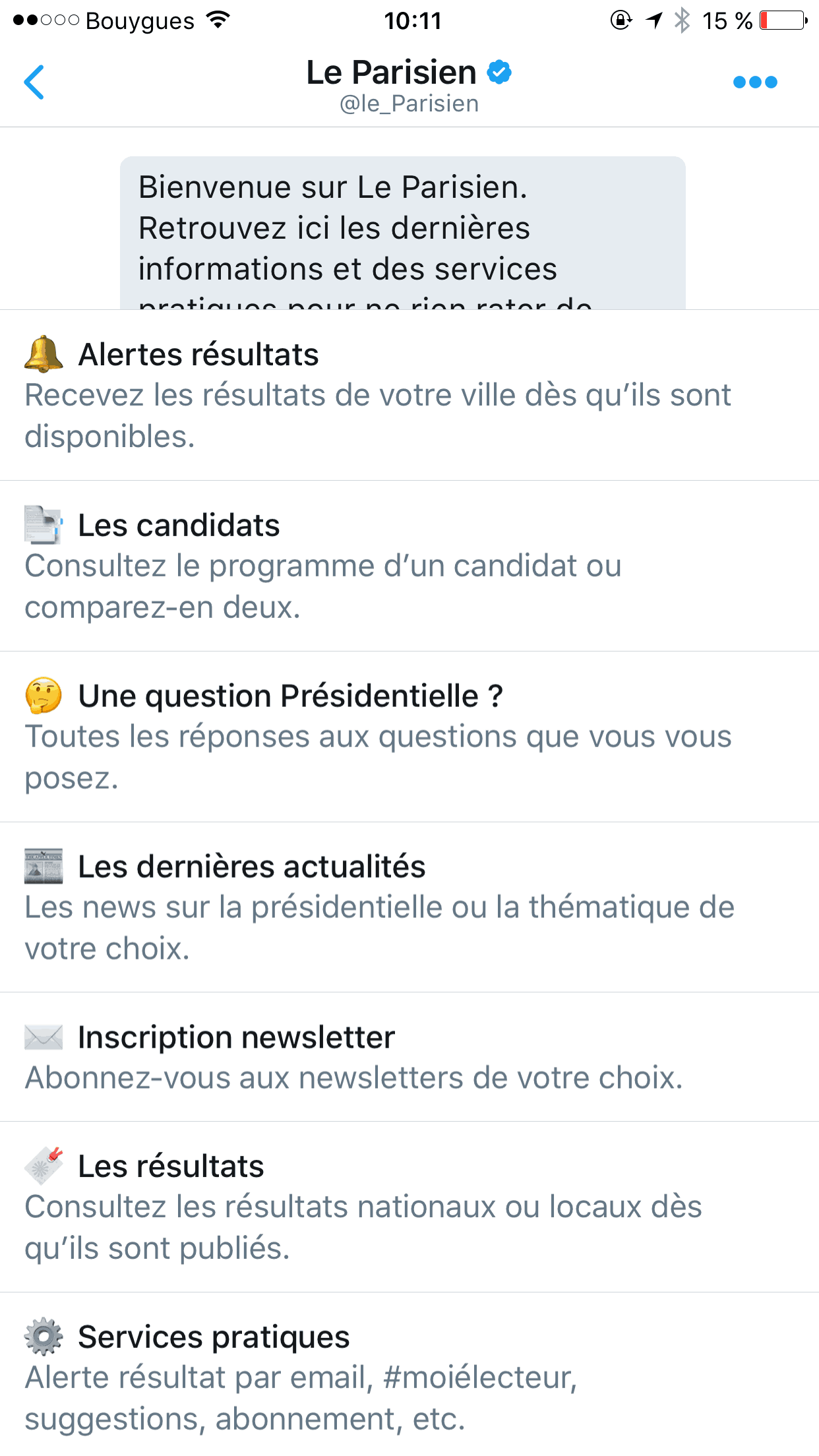Choose Inscription newsletter option
This screenshot has width=819, height=1456.
pos(409,1058)
